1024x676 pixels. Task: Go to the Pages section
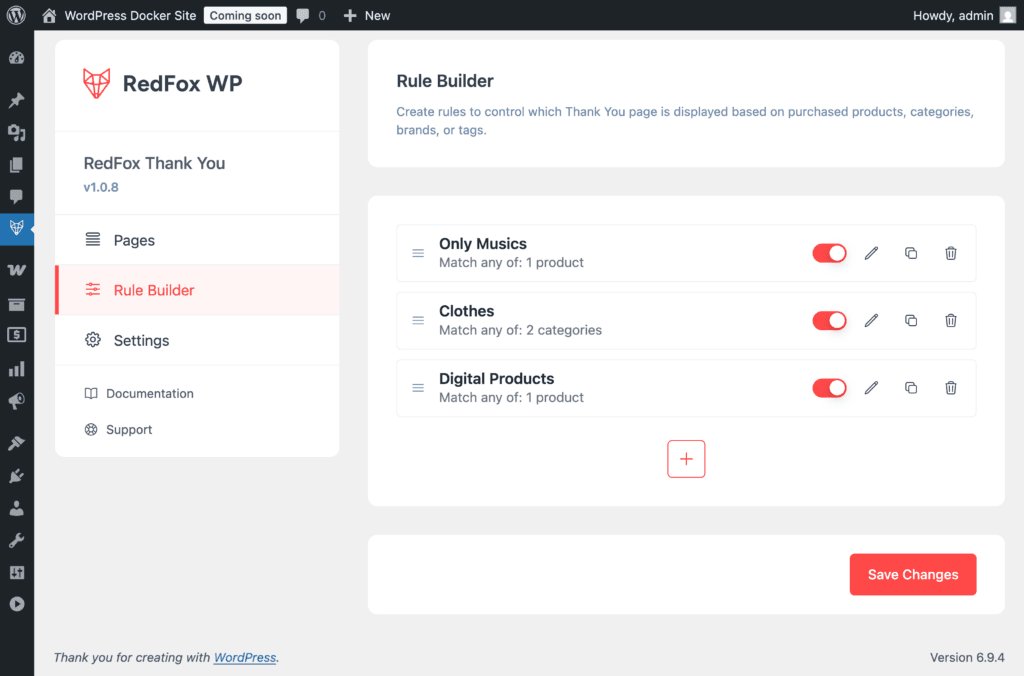pyautogui.click(x=134, y=240)
